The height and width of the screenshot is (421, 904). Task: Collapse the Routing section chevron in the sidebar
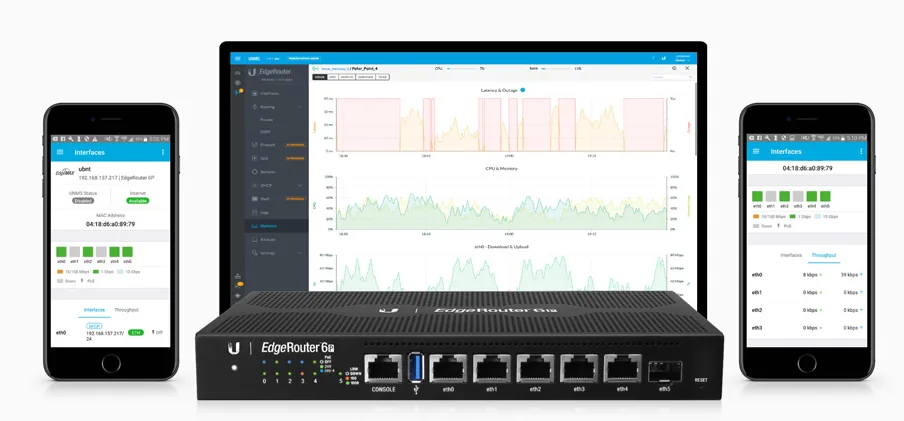pyautogui.click(x=299, y=107)
